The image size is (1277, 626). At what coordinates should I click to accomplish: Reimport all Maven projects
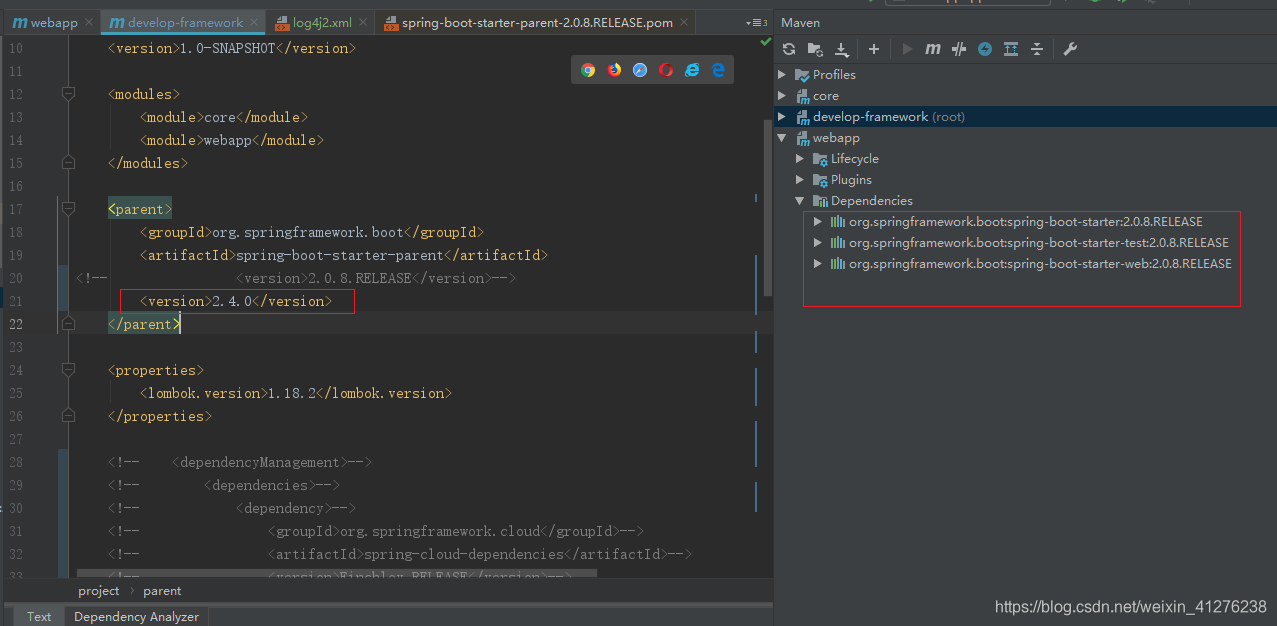(x=789, y=49)
